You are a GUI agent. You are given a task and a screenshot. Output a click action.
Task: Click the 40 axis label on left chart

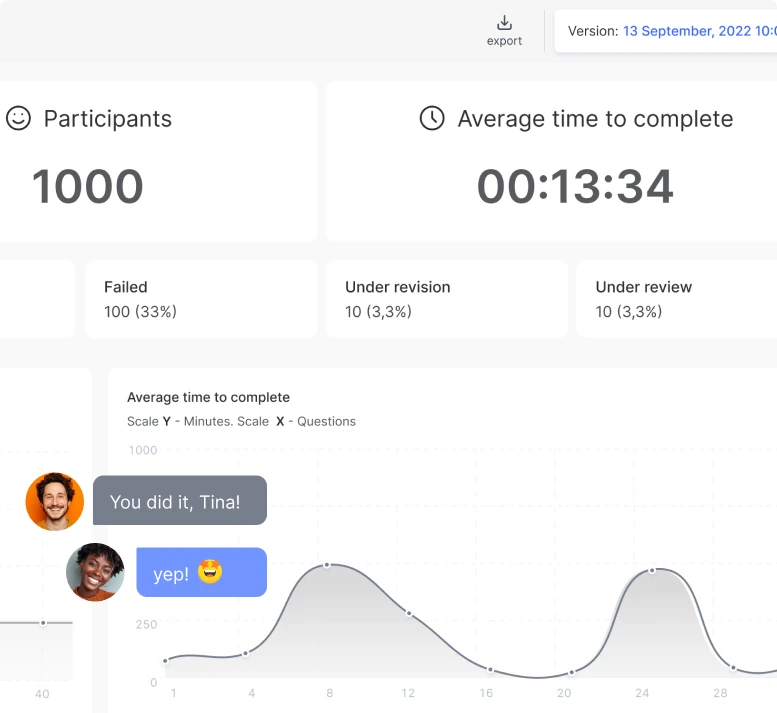[x=42, y=694]
